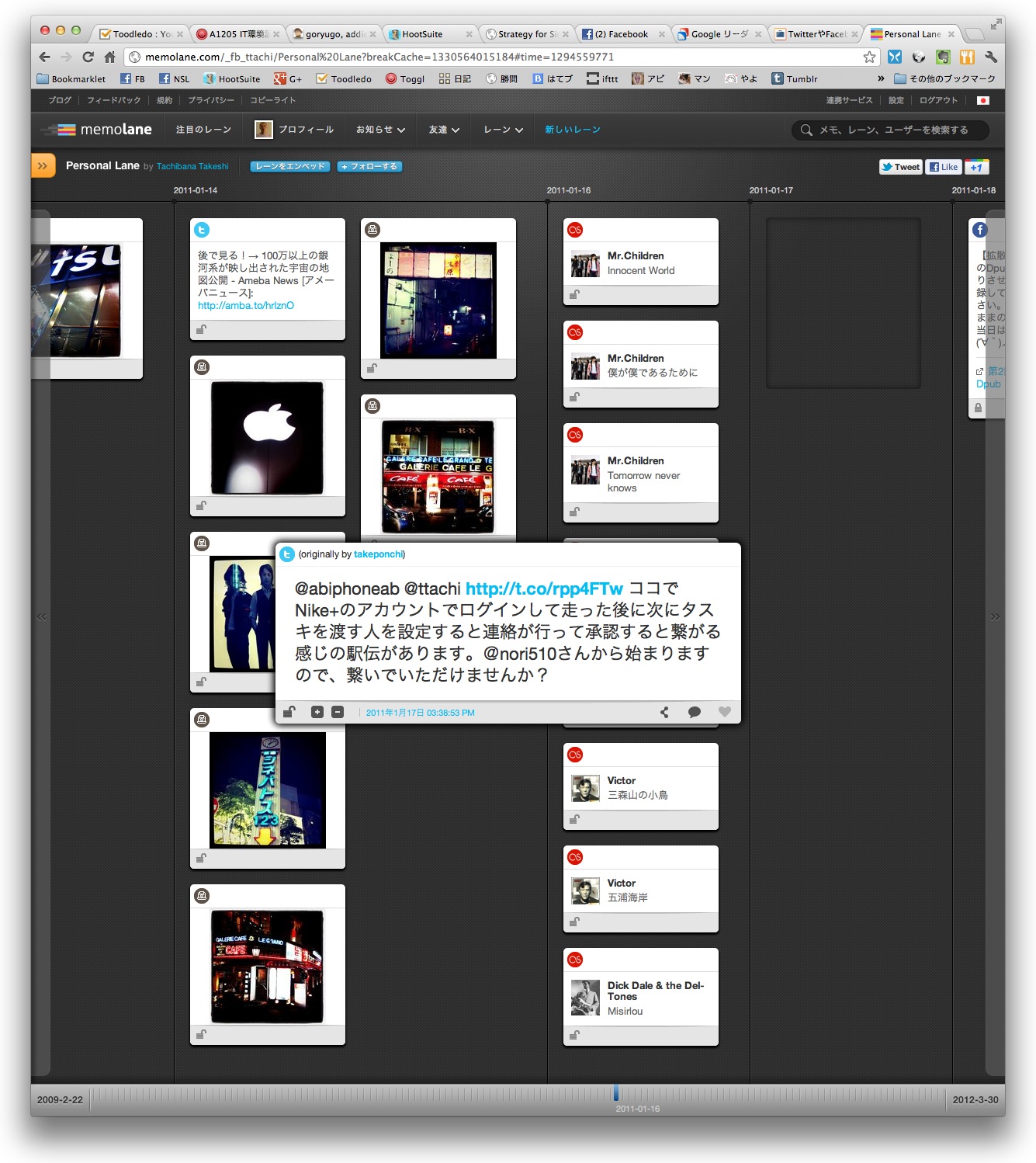The width and height of the screenshot is (1036, 1163).
Task: Expand the レーン dropdown menu
Action: 503,130
